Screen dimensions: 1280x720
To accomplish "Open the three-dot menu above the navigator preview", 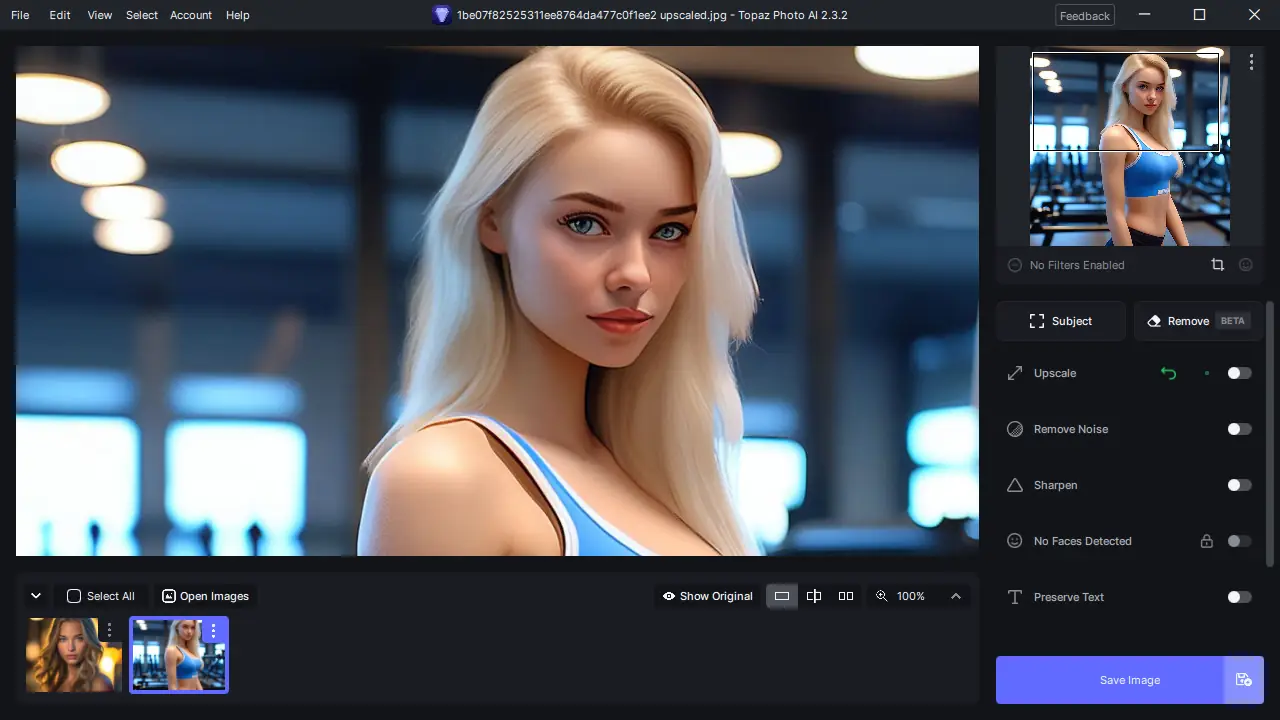I will (1251, 62).
